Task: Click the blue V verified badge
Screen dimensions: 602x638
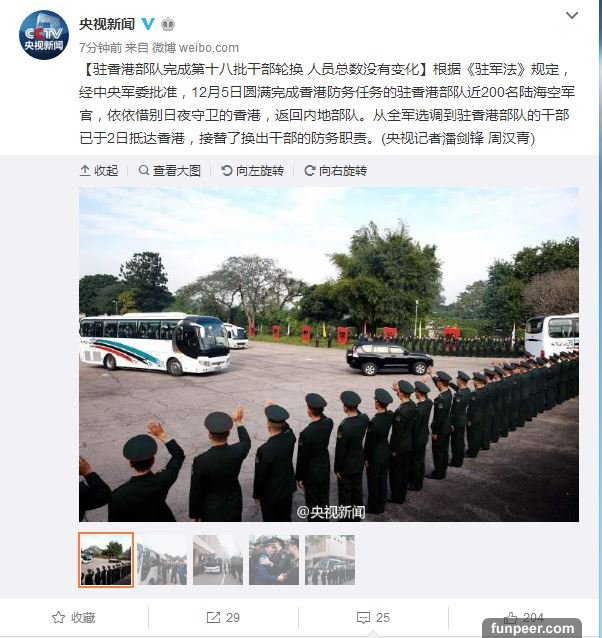Action: tap(148, 24)
